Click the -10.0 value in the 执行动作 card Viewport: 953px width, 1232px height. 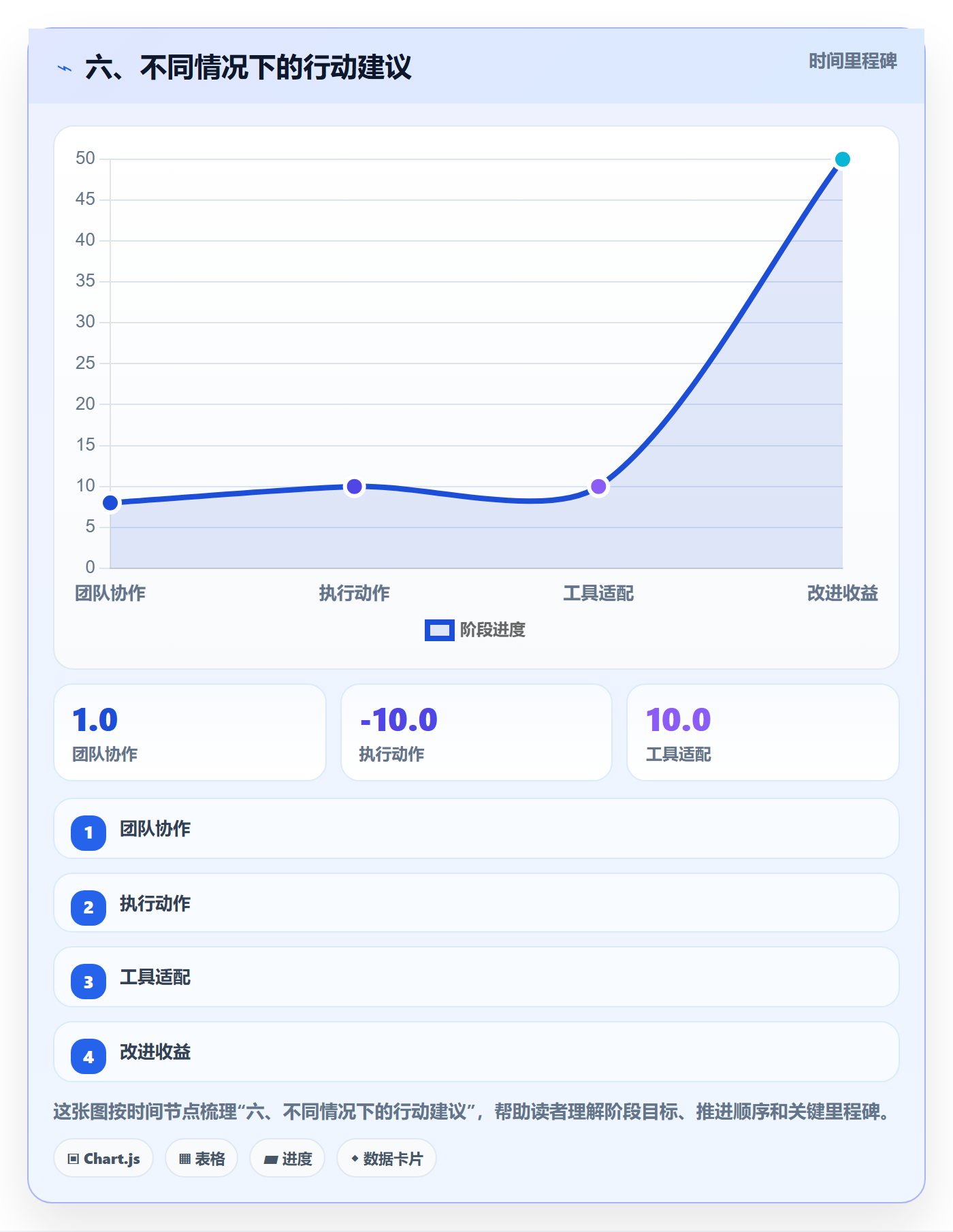tap(399, 720)
